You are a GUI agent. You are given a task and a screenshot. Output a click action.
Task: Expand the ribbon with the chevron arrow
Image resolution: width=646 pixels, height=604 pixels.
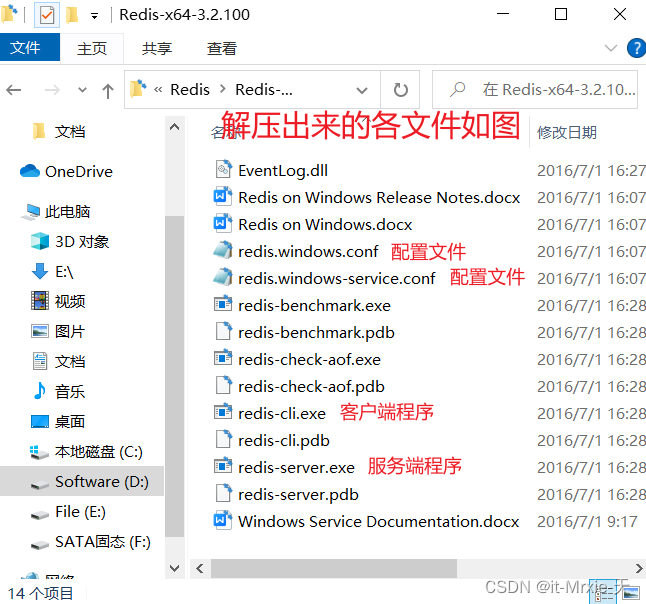611,48
